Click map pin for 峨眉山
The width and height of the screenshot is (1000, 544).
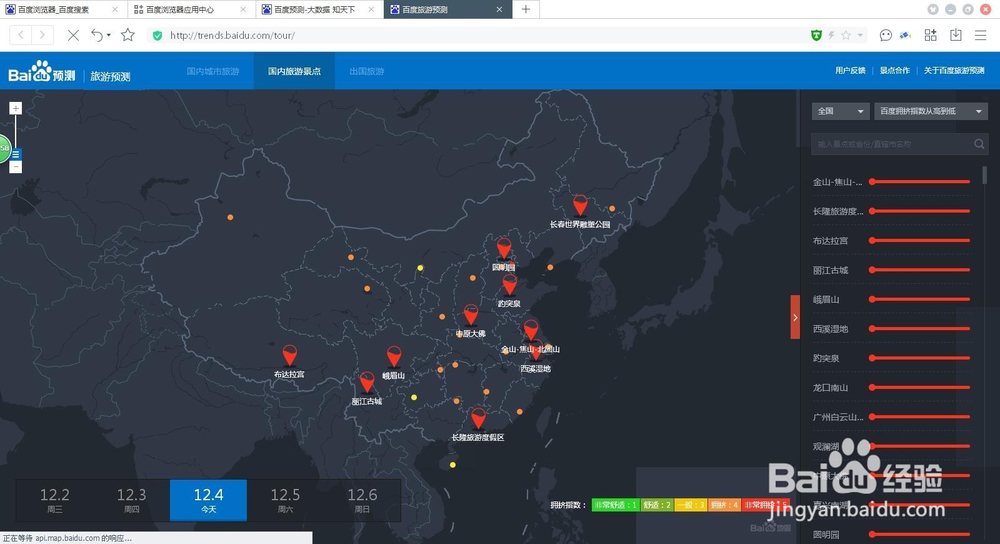pos(394,356)
